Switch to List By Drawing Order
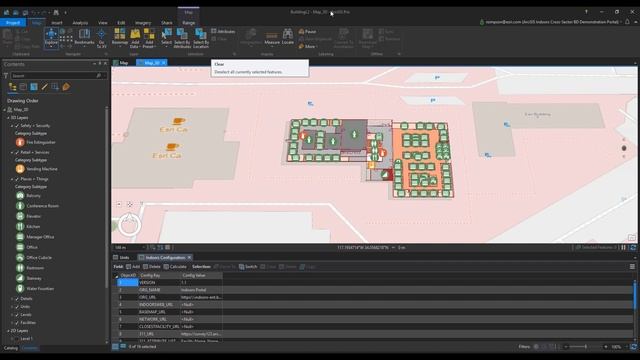The width and height of the screenshot is (640, 360). click(x=13, y=87)
